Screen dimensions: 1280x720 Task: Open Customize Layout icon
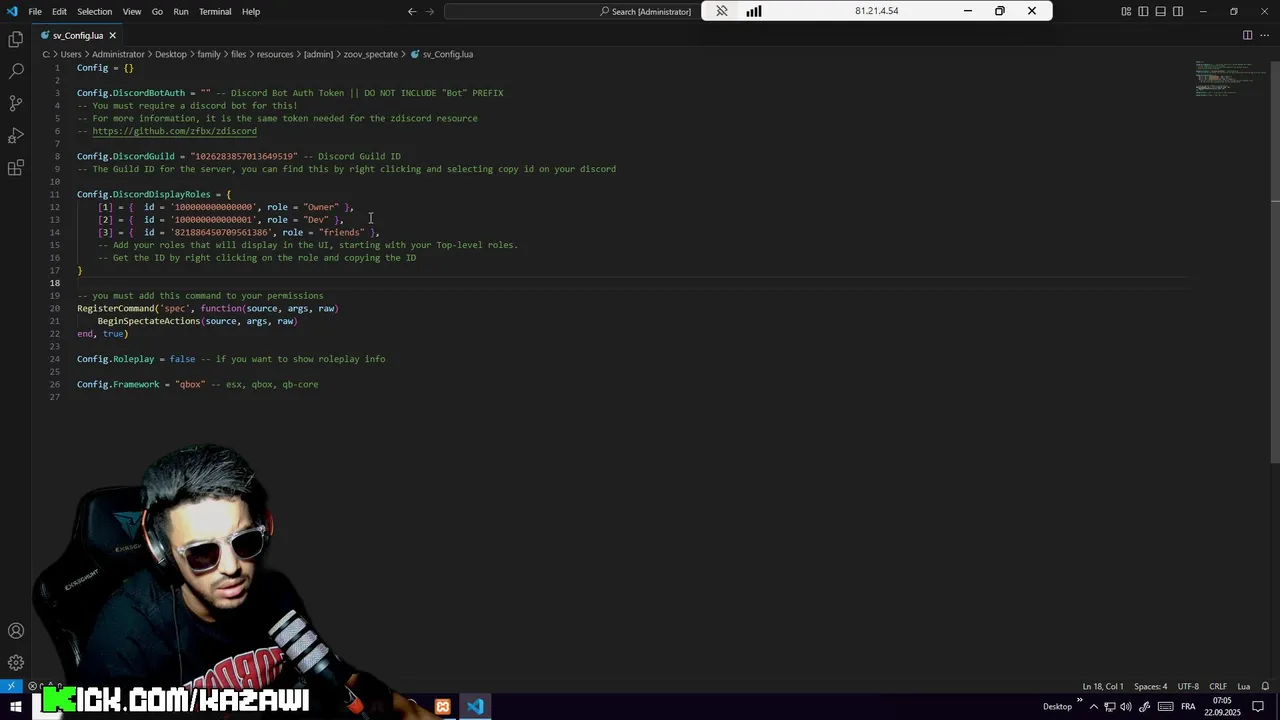[1126, 11]
